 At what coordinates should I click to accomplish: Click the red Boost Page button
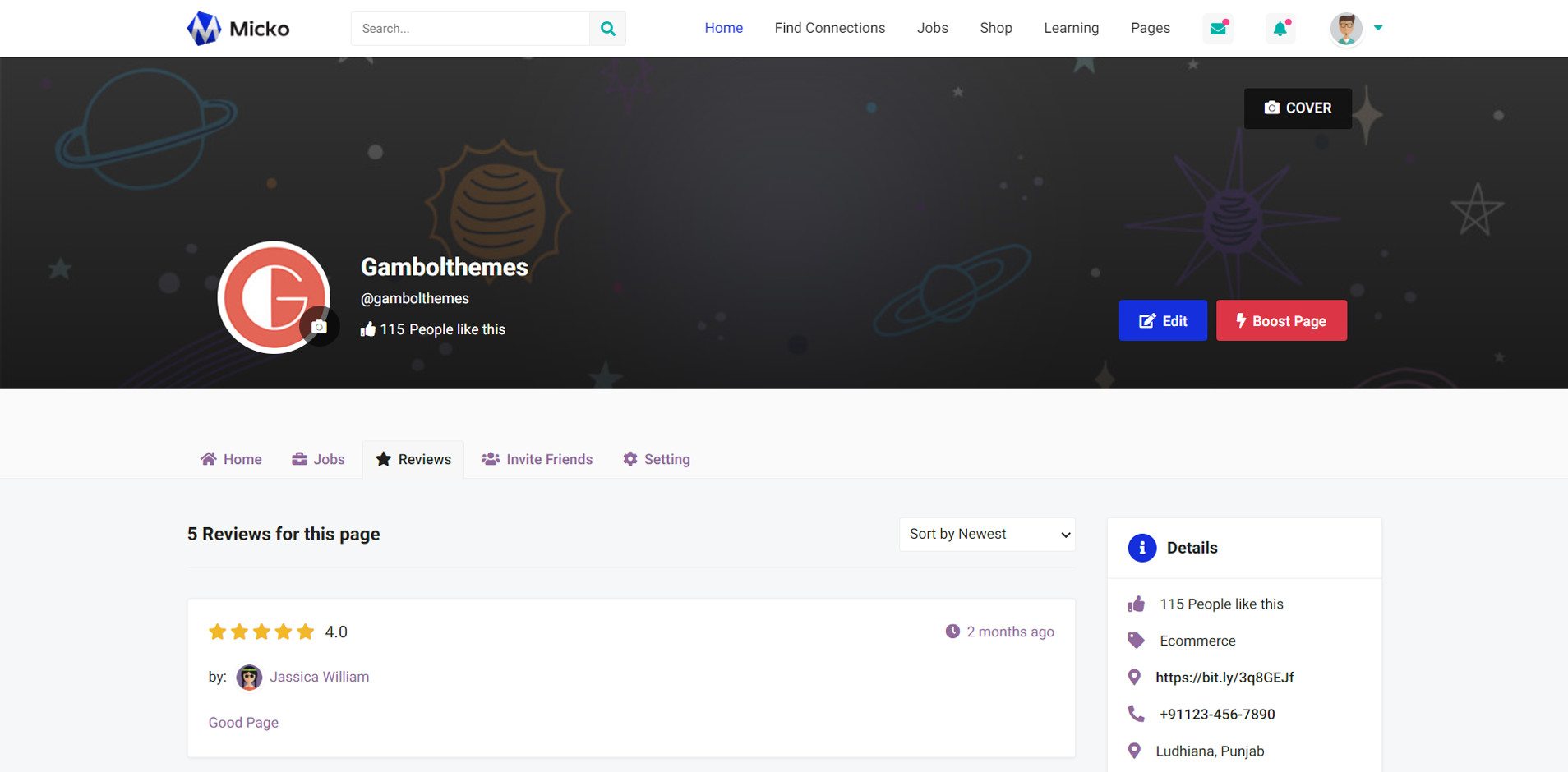(x=1281, y=320)
